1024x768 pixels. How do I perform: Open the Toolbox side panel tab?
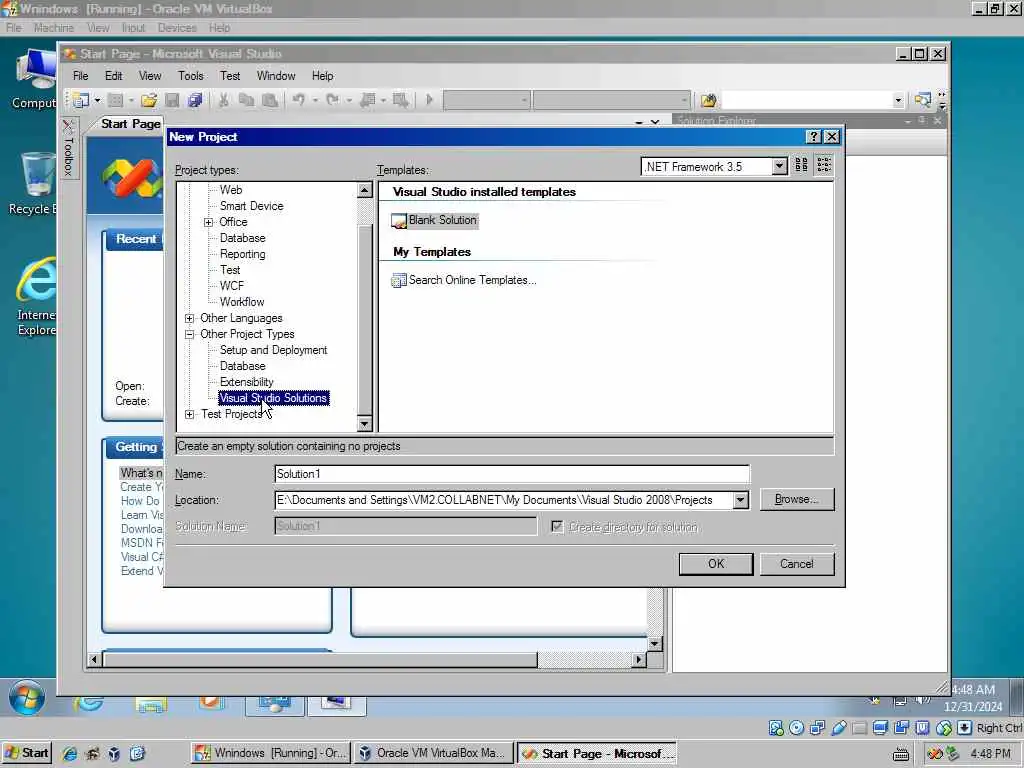69,148
